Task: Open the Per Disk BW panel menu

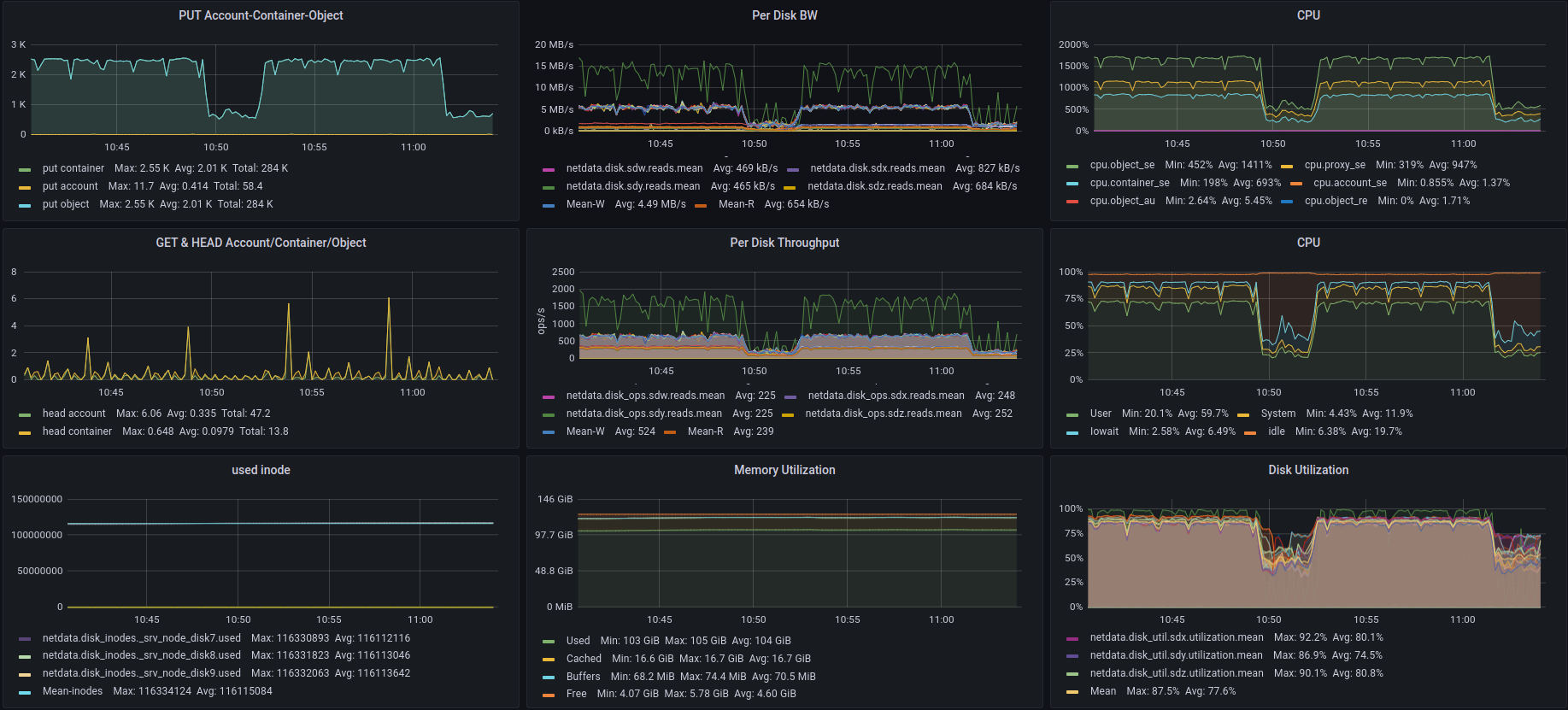Action: tap(784, 15)
